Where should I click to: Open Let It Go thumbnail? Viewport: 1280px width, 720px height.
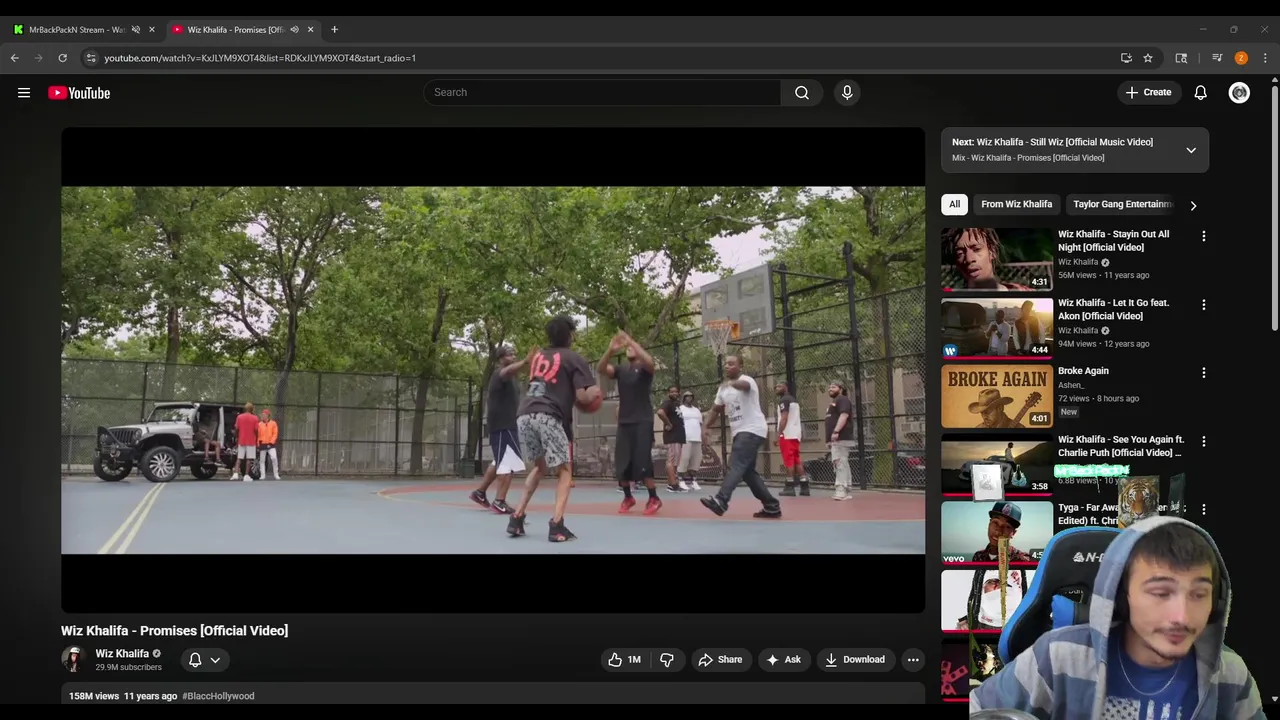pyautogui.click(x=996, y=327)
